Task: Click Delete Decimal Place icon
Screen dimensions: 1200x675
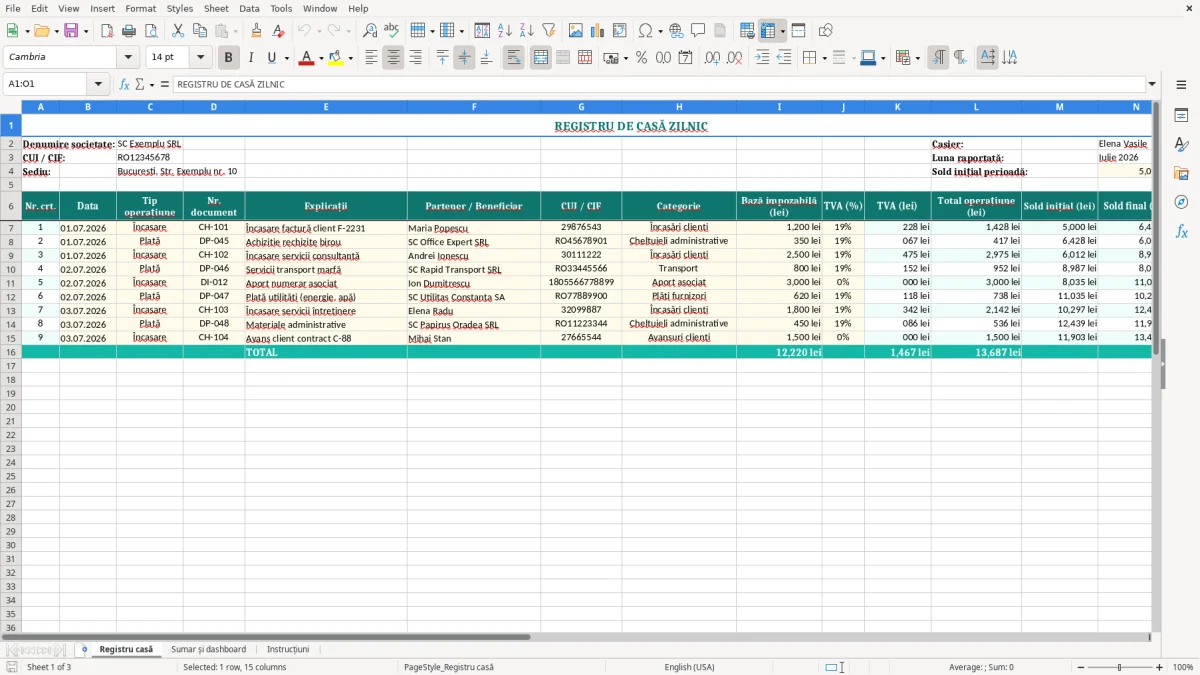Action: click(735, 58)
